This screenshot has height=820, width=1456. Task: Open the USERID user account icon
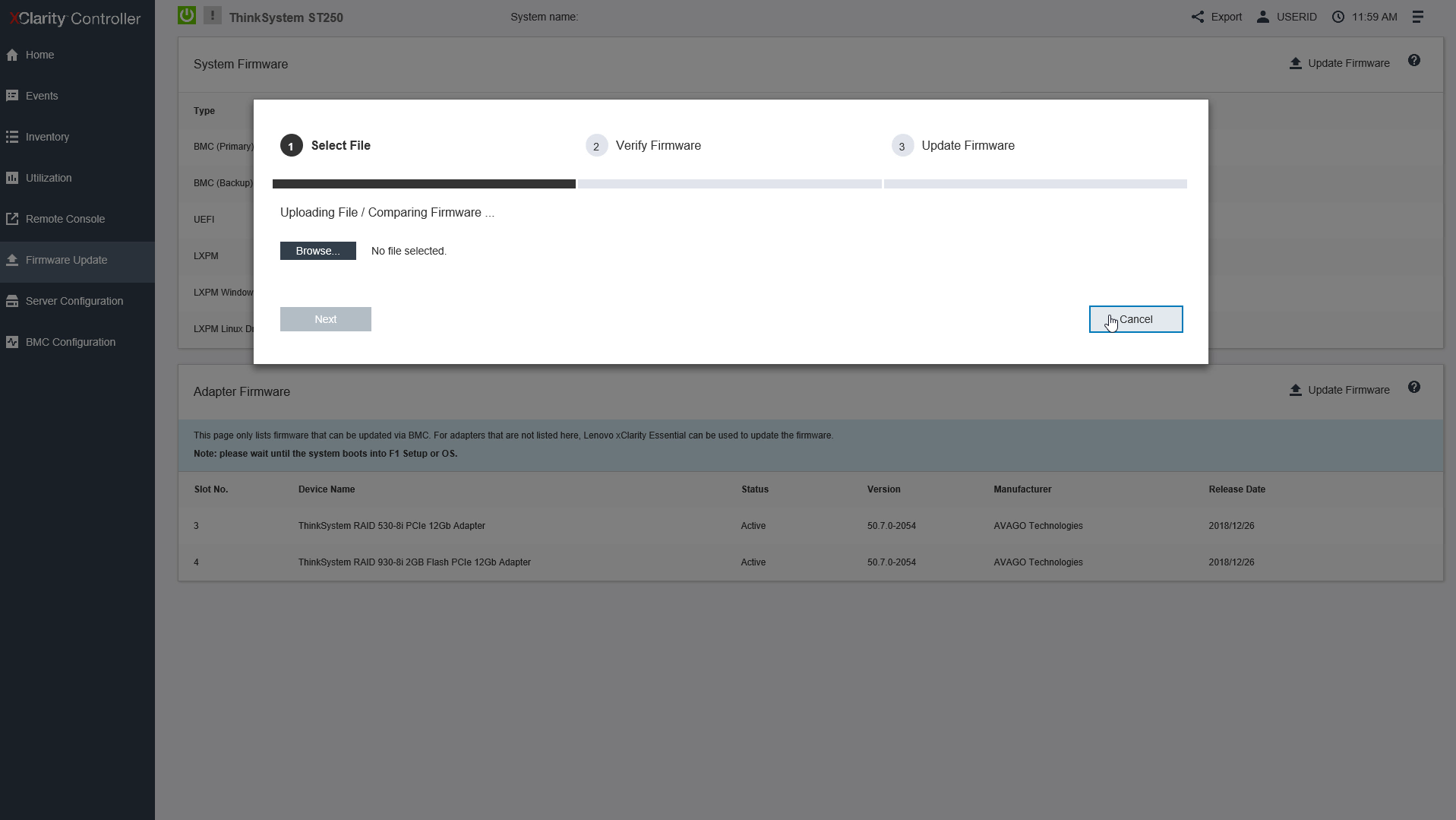(x=1262, y=17)
